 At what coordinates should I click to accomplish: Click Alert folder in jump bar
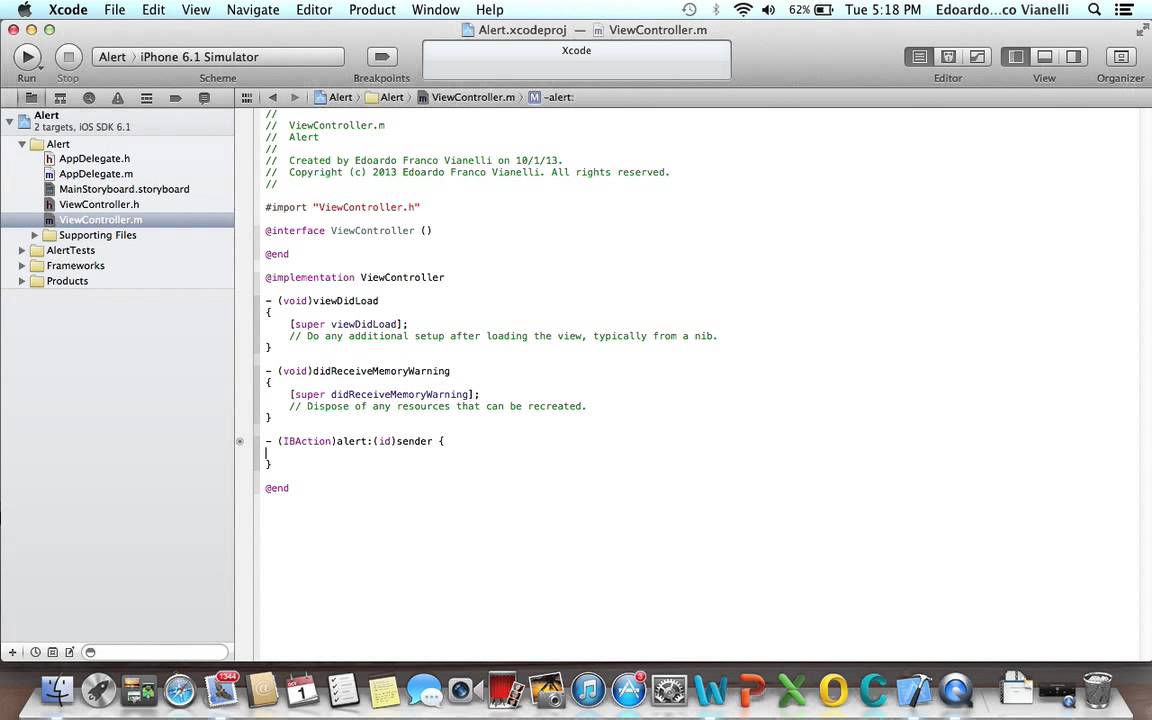[385, 97]
